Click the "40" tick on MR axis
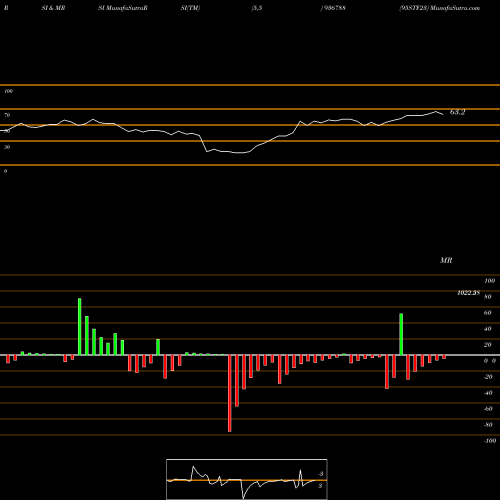 pos(488,329)
